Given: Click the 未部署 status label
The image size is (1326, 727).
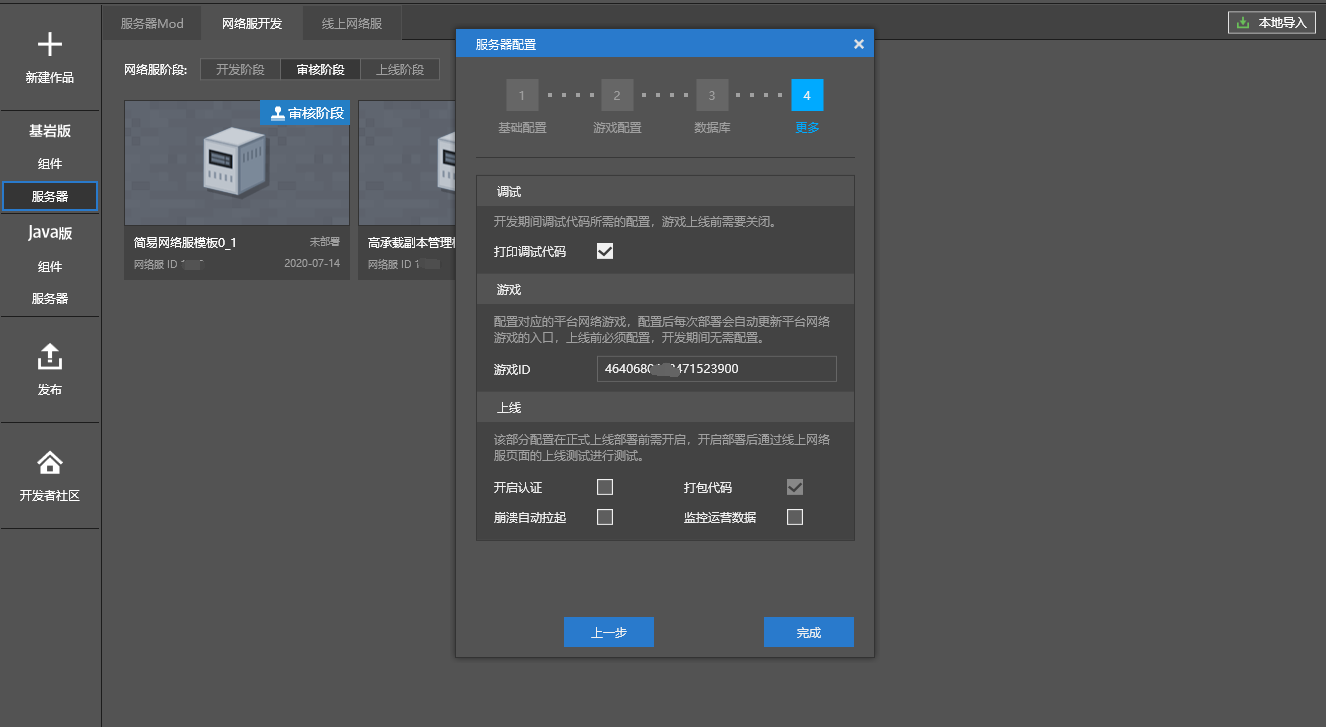Looking at the screenshot, I should pos(324,242).
